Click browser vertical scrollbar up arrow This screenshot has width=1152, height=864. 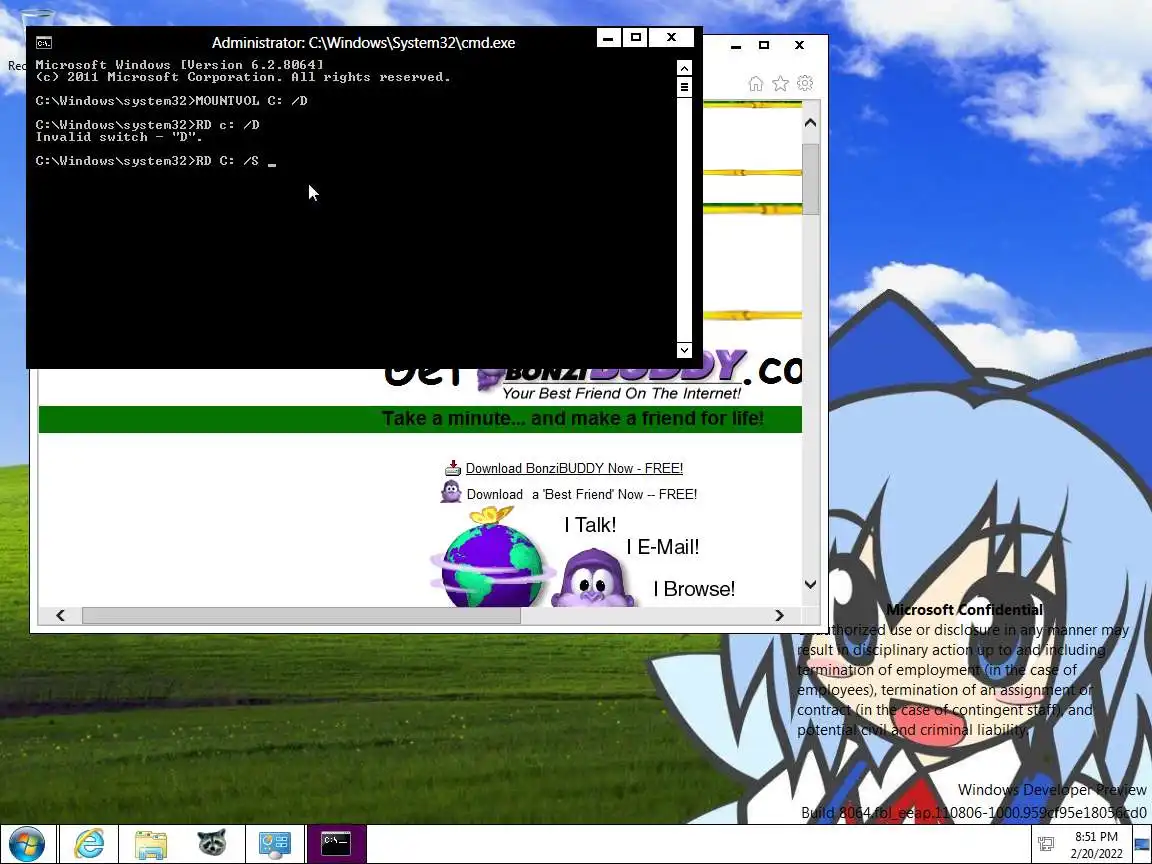point(810,123)
